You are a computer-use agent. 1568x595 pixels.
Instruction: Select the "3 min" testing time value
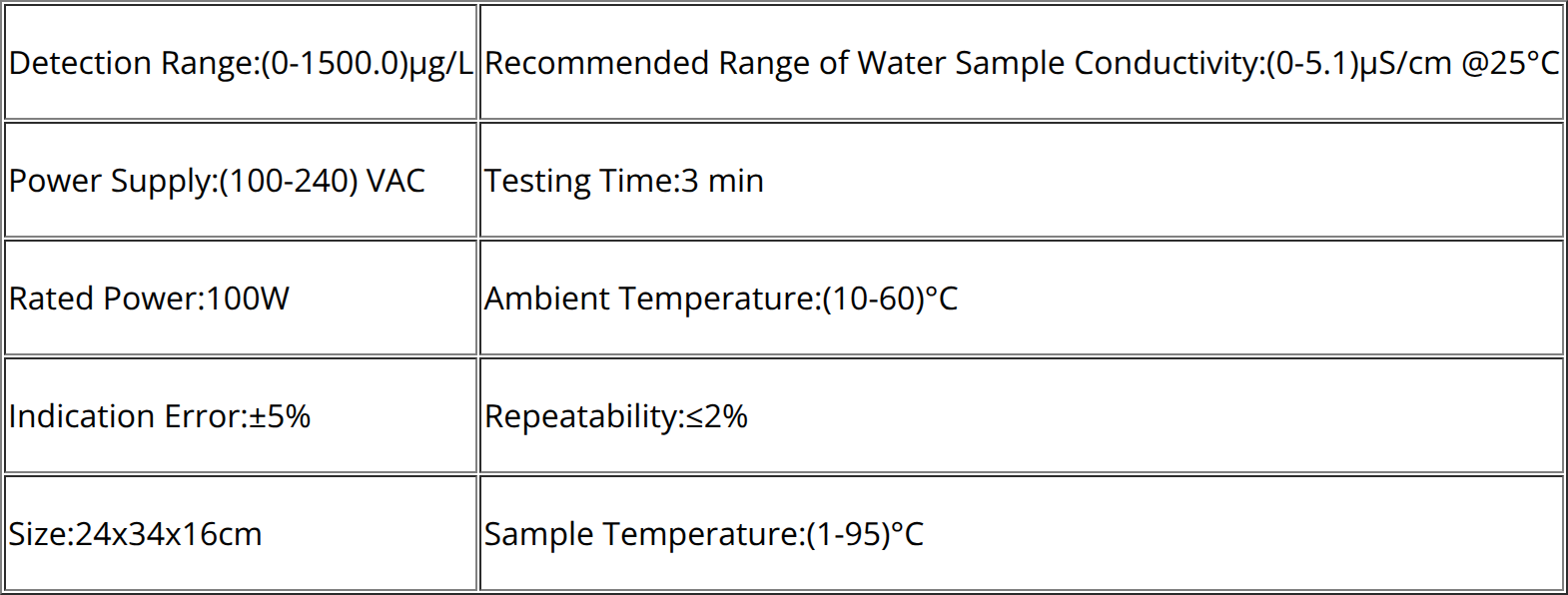pyautogui.click(x=722, y=181)
